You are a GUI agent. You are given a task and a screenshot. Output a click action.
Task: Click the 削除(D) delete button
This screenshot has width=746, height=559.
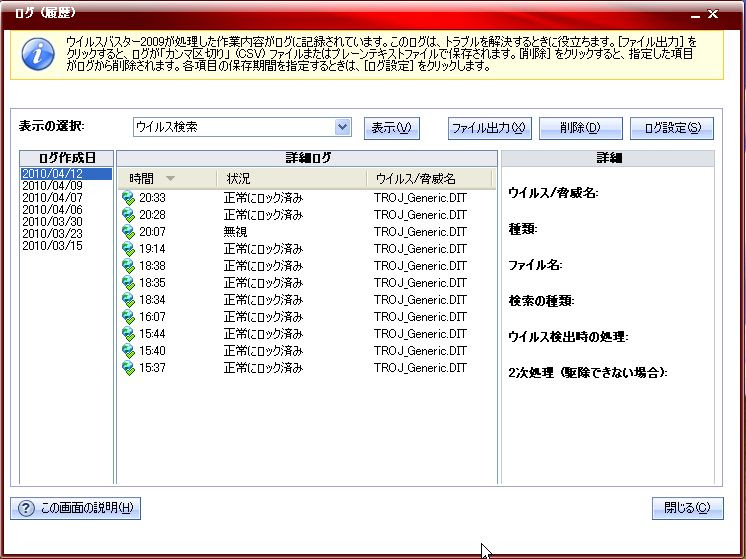580,128
